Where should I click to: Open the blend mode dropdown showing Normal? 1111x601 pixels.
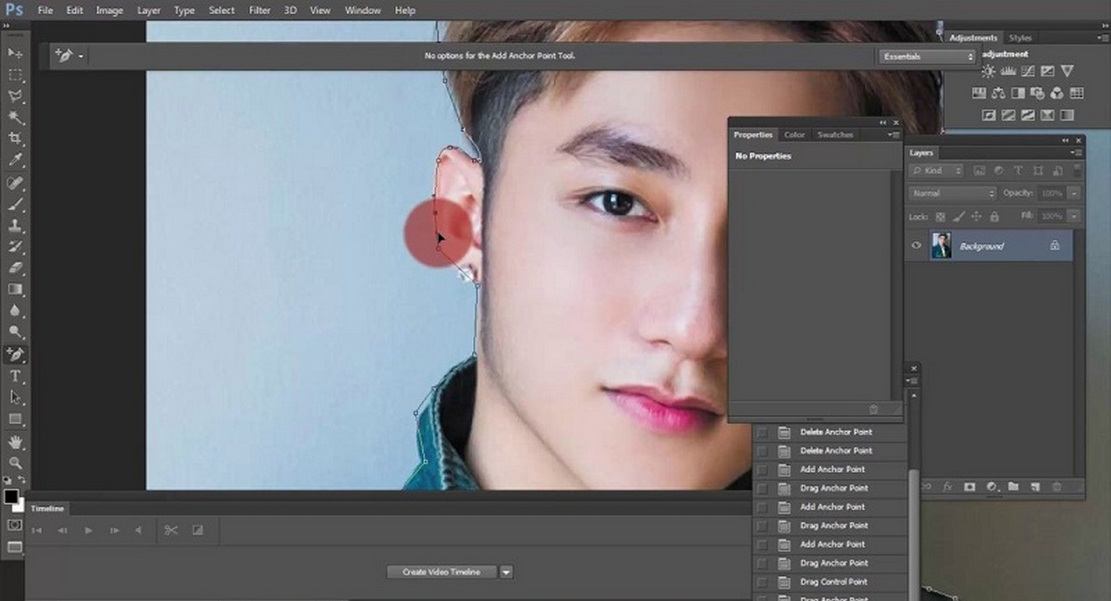(950, 192)
